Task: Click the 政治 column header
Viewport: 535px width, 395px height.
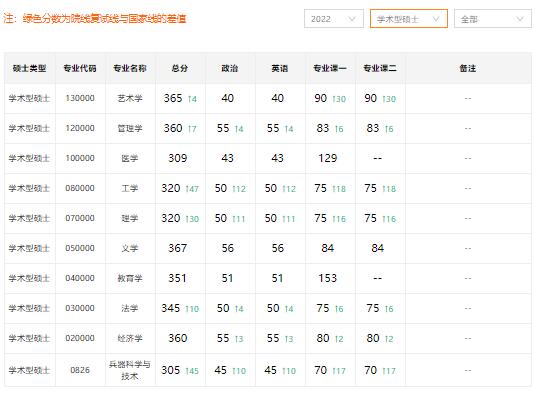Action: click(230, 68)
